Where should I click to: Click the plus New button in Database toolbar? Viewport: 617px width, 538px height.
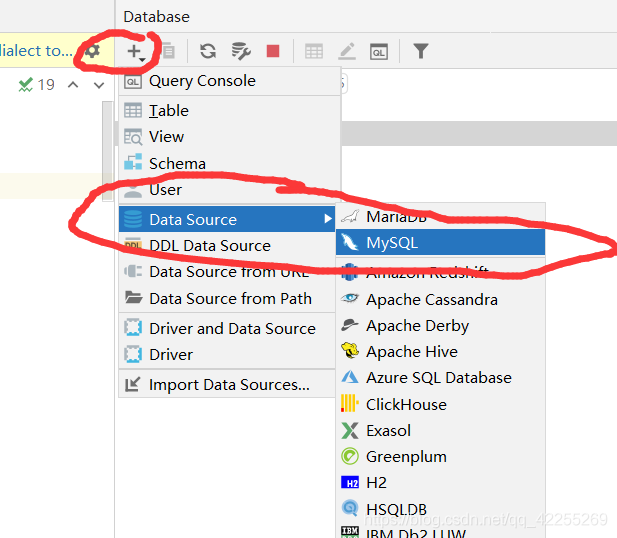click(x=136, y=52)
